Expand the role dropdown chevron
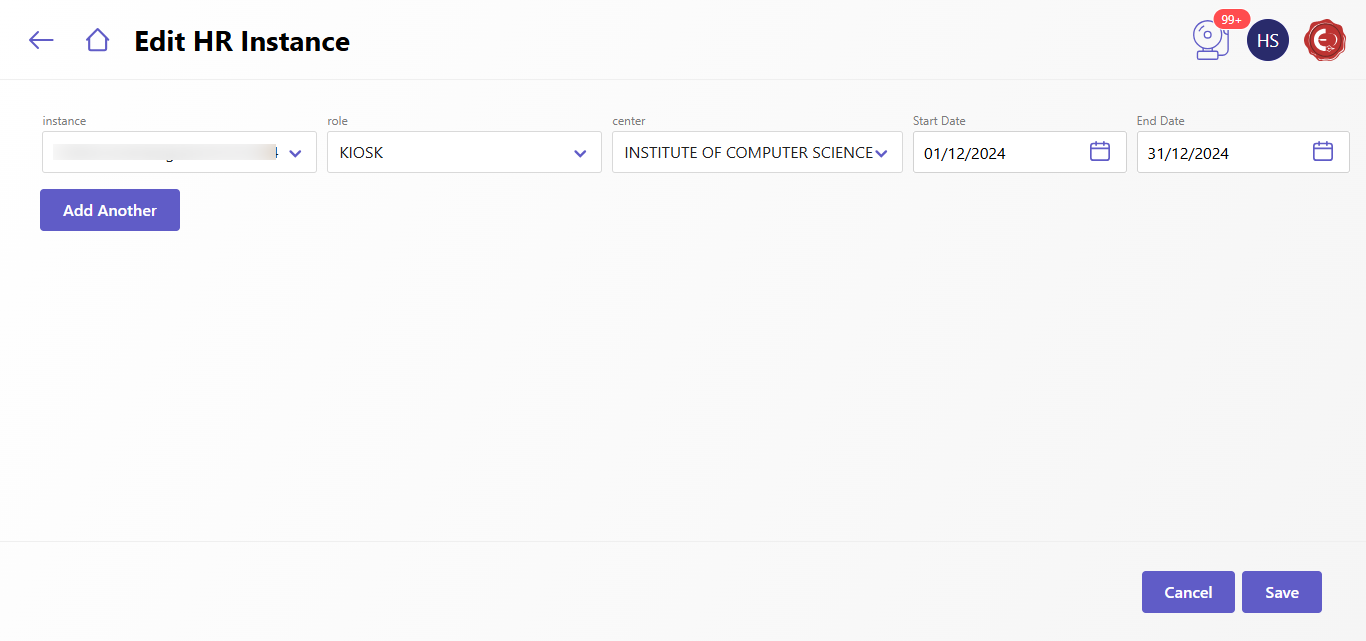 coord(580,153)
